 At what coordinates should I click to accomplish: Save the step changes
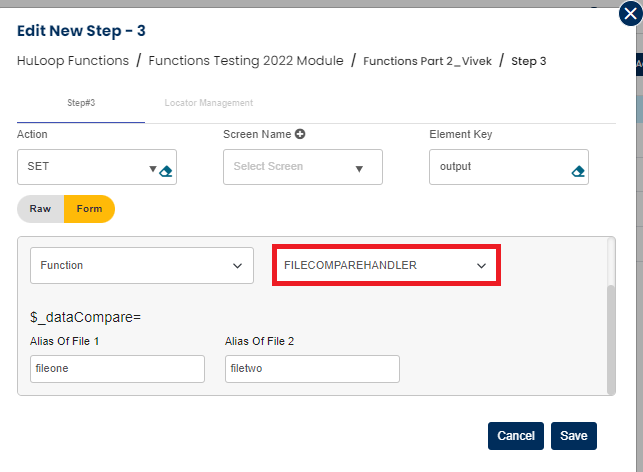573,436
